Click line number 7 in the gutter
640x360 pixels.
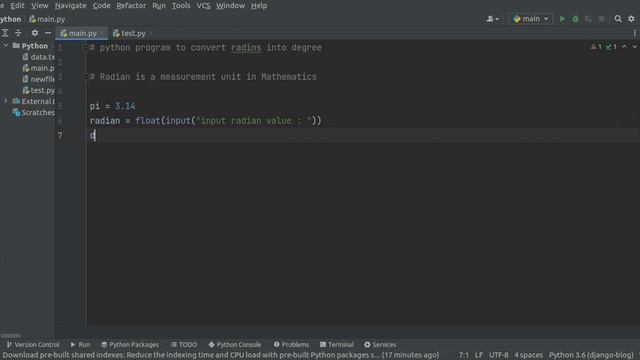click(x=60, y=135)
